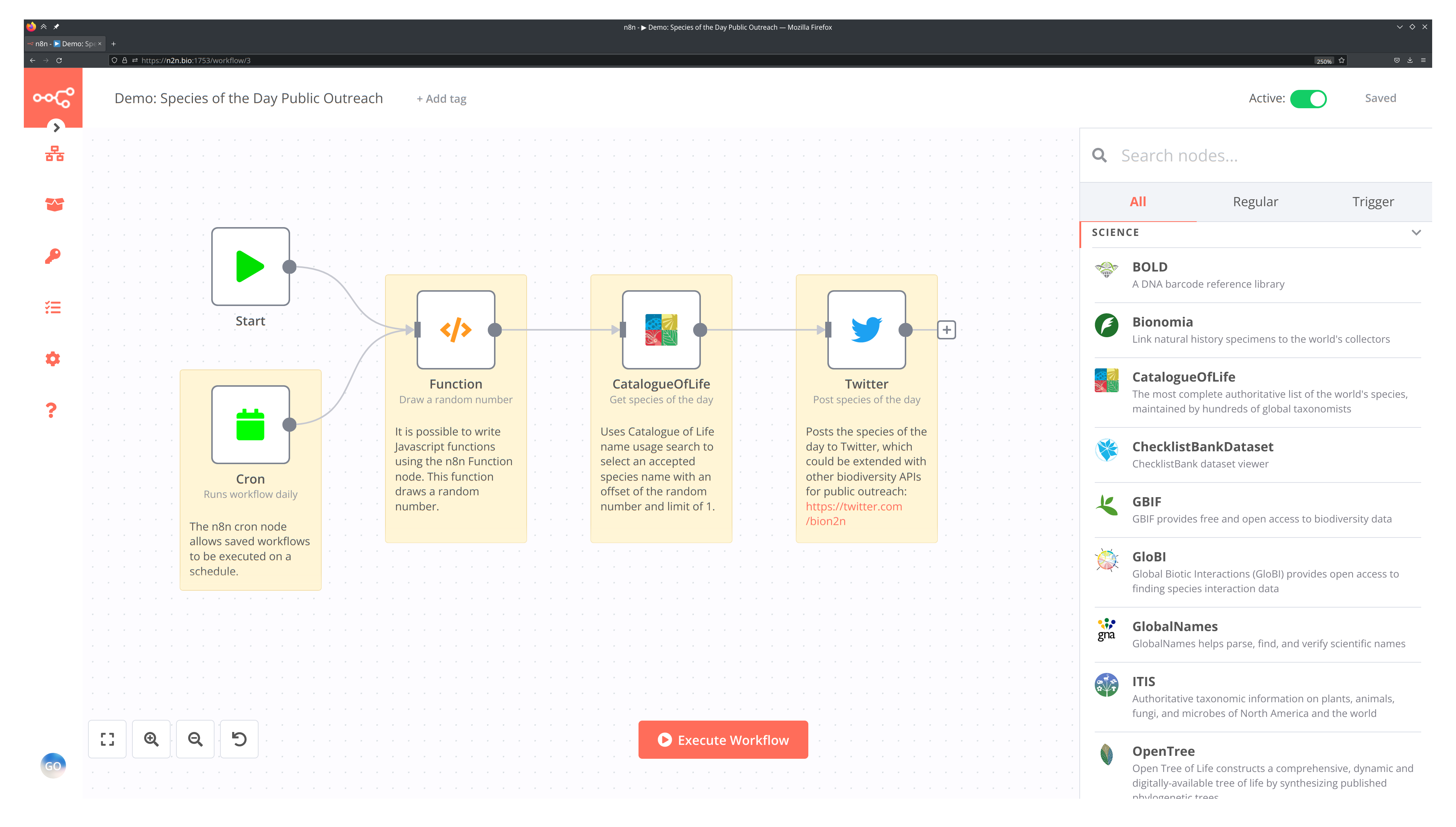Screen dimensions: 1456x827
Task: Click the Twitter node icon
Action: click(x=866, y=330)
